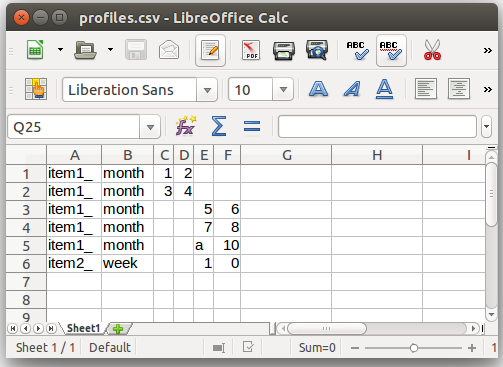Go to next sheet navigation arrow
Viewport: 503px width, 367px height.
pos(38,329)
